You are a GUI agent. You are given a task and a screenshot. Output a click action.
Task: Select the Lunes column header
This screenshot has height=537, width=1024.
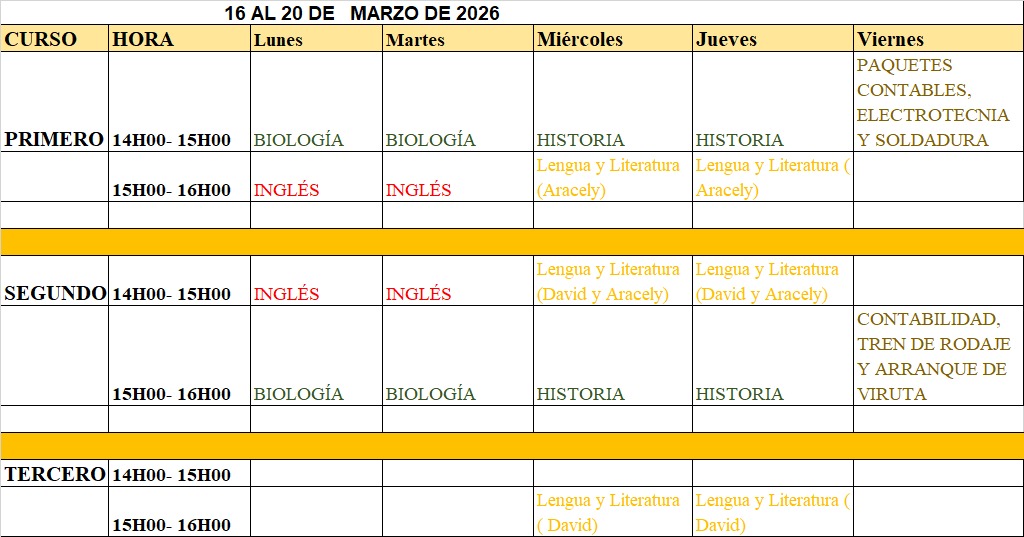coord(278,40)
